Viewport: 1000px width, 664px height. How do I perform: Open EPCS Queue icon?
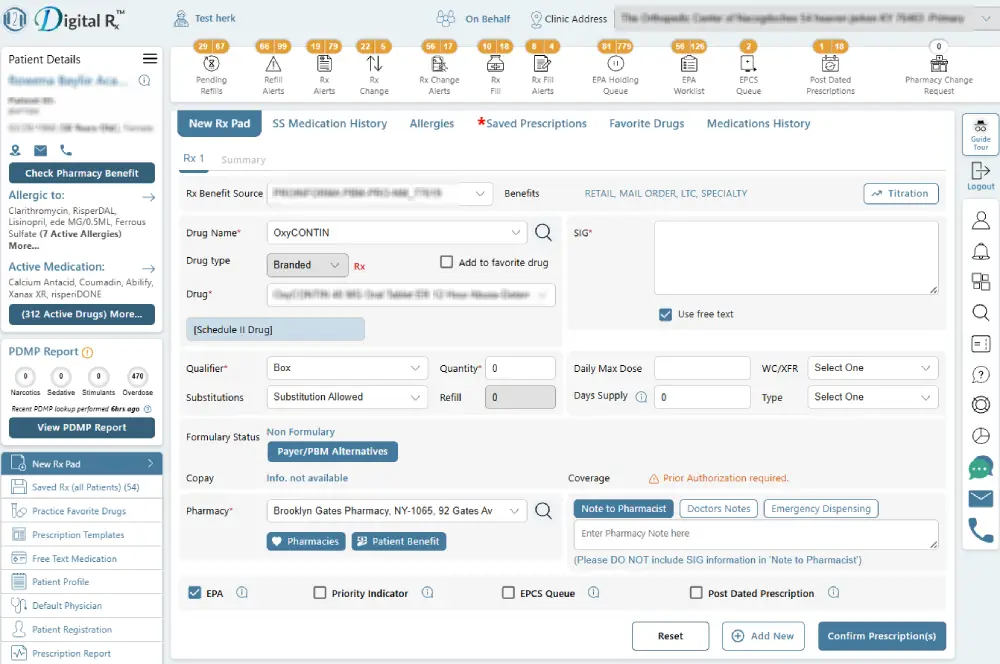(x=748, y=64)
